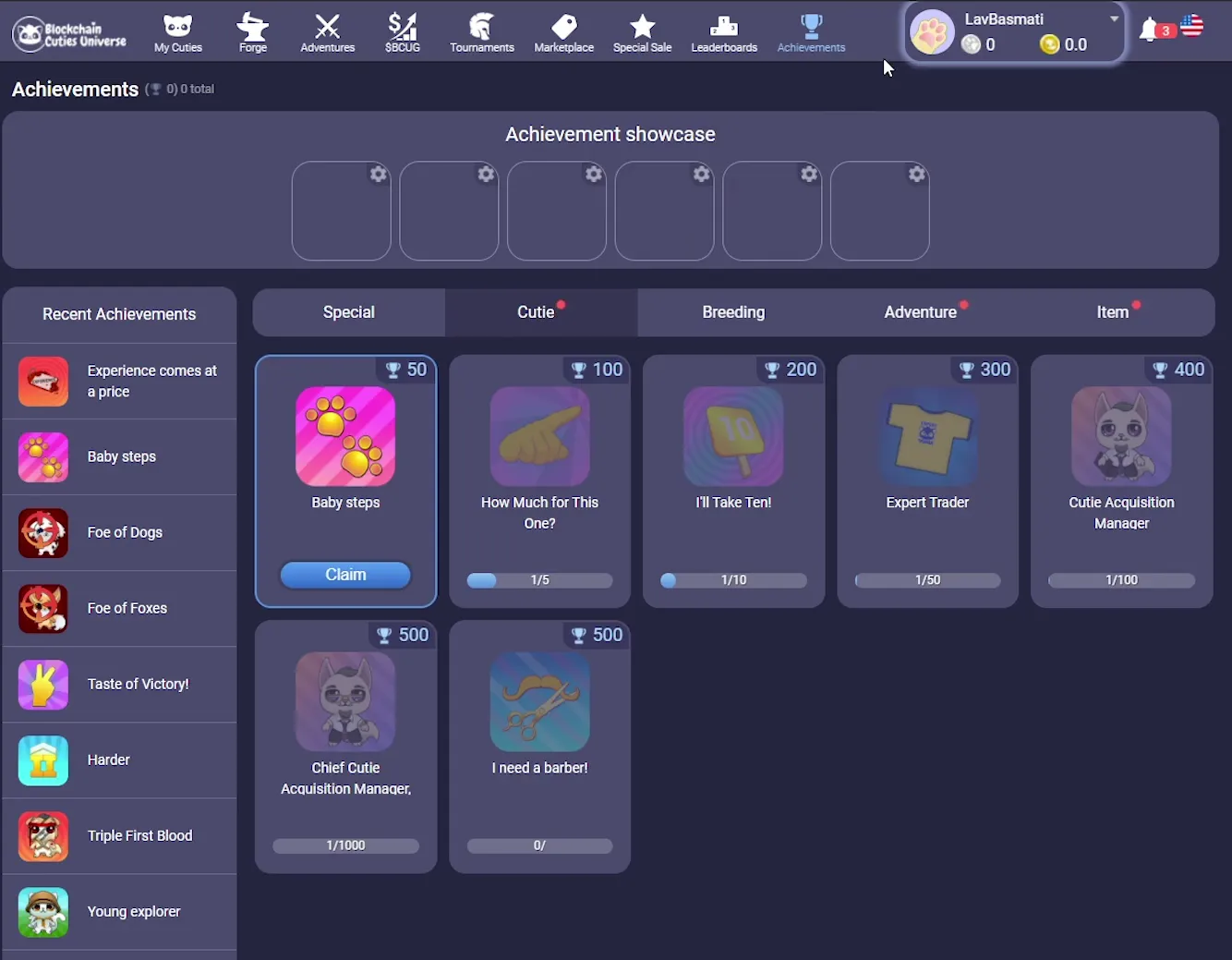The width and height of the screenshot is (1232, 960).
Task: Click the 400 trophy points badge
Action: (1178, 370)
